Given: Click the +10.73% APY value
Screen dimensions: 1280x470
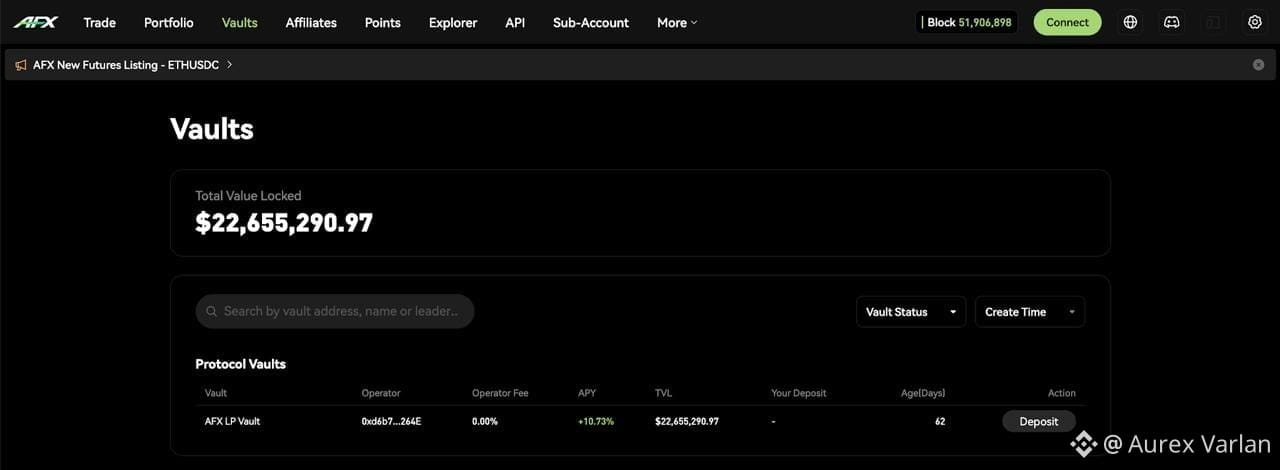Looking at the screenshot, I should coord(596,421).
